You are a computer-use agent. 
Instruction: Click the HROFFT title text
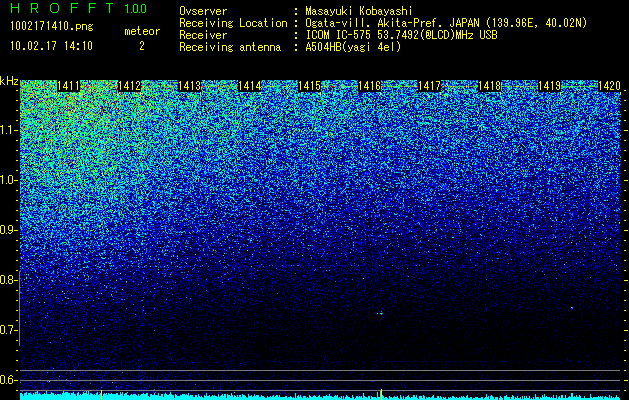(63, 8)
